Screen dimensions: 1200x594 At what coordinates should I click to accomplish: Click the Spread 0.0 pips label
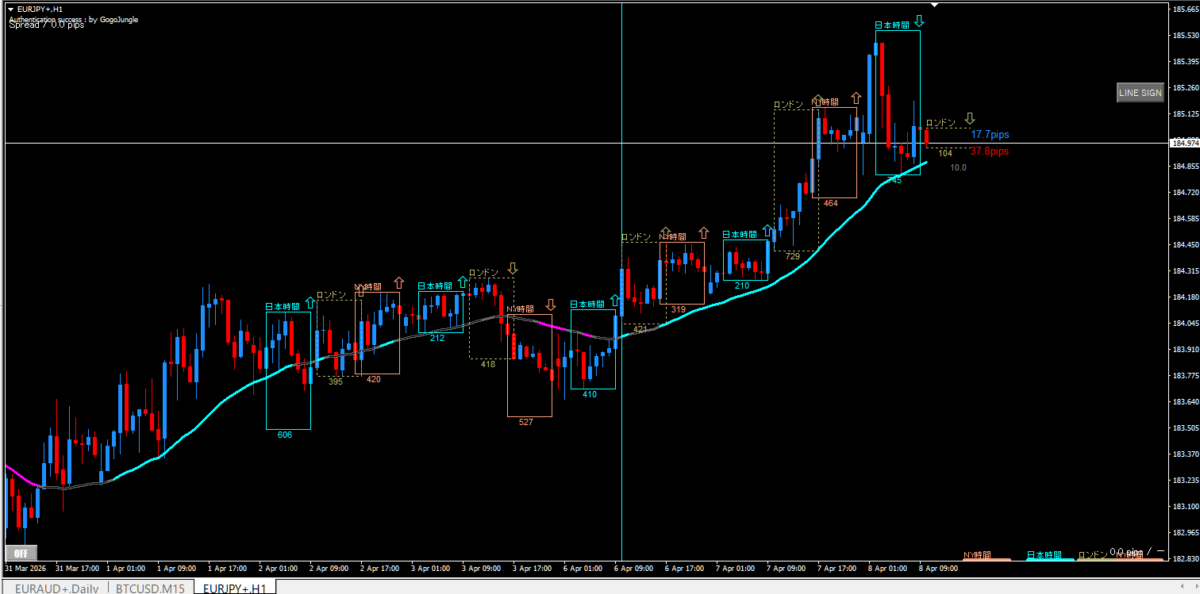pyautogui.click(x=47, y=25)
